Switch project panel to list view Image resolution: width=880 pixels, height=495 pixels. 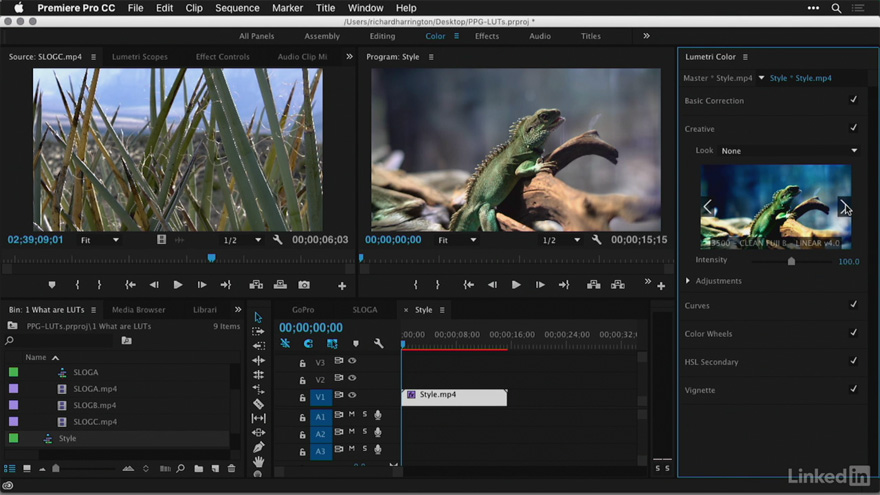tap(10, 469)
